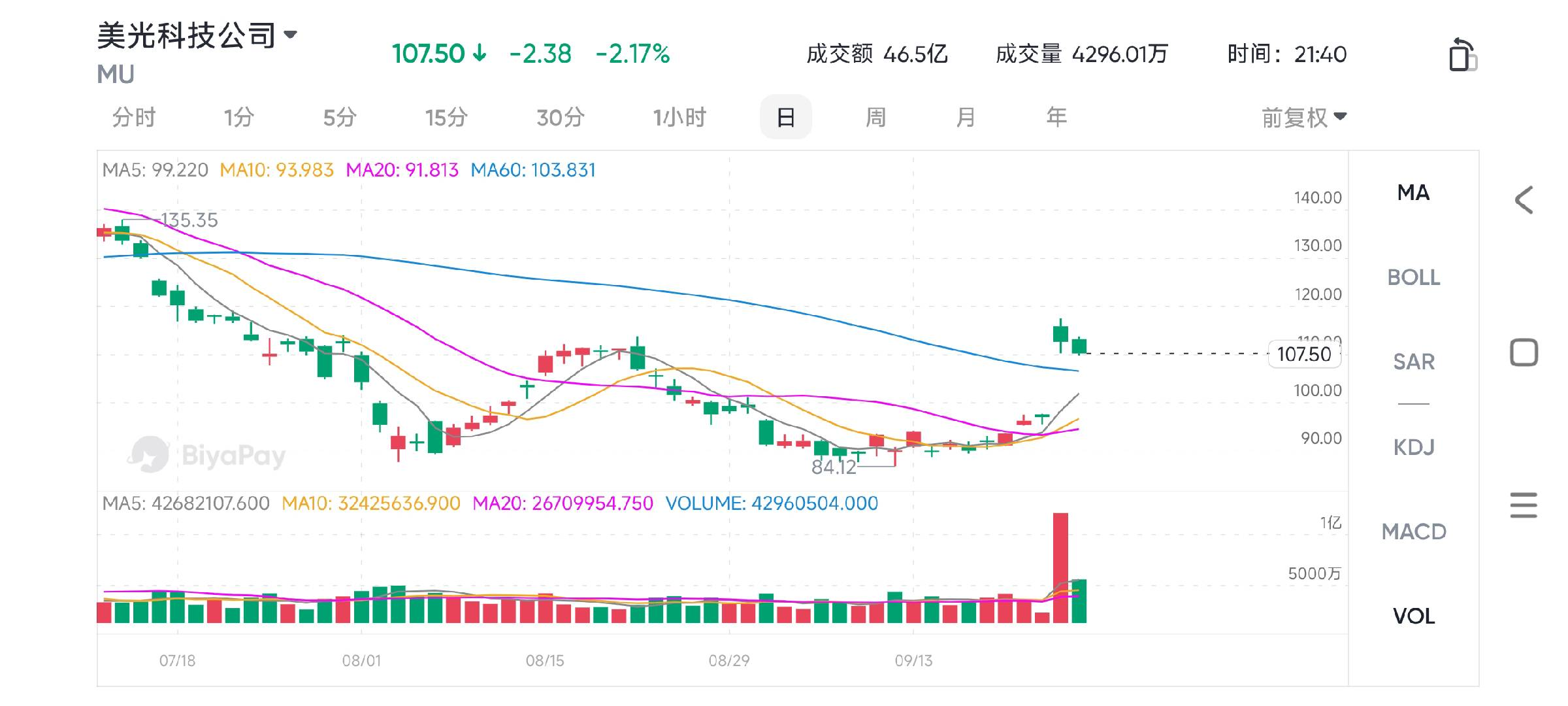Image resolution: width=1568 pixels, height=706 pixels.
Task: Click the MU ticker symbol
Action: (x=116, y=75)
